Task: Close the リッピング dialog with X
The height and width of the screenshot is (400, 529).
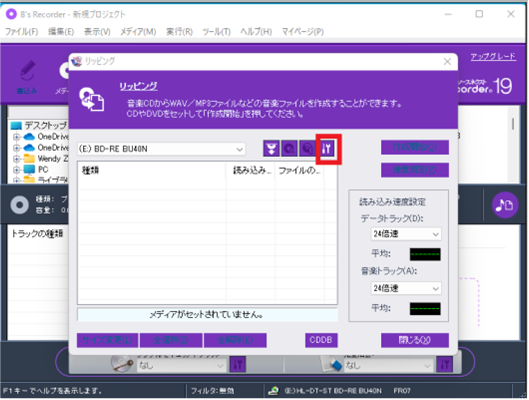Action: pos(447,62)
